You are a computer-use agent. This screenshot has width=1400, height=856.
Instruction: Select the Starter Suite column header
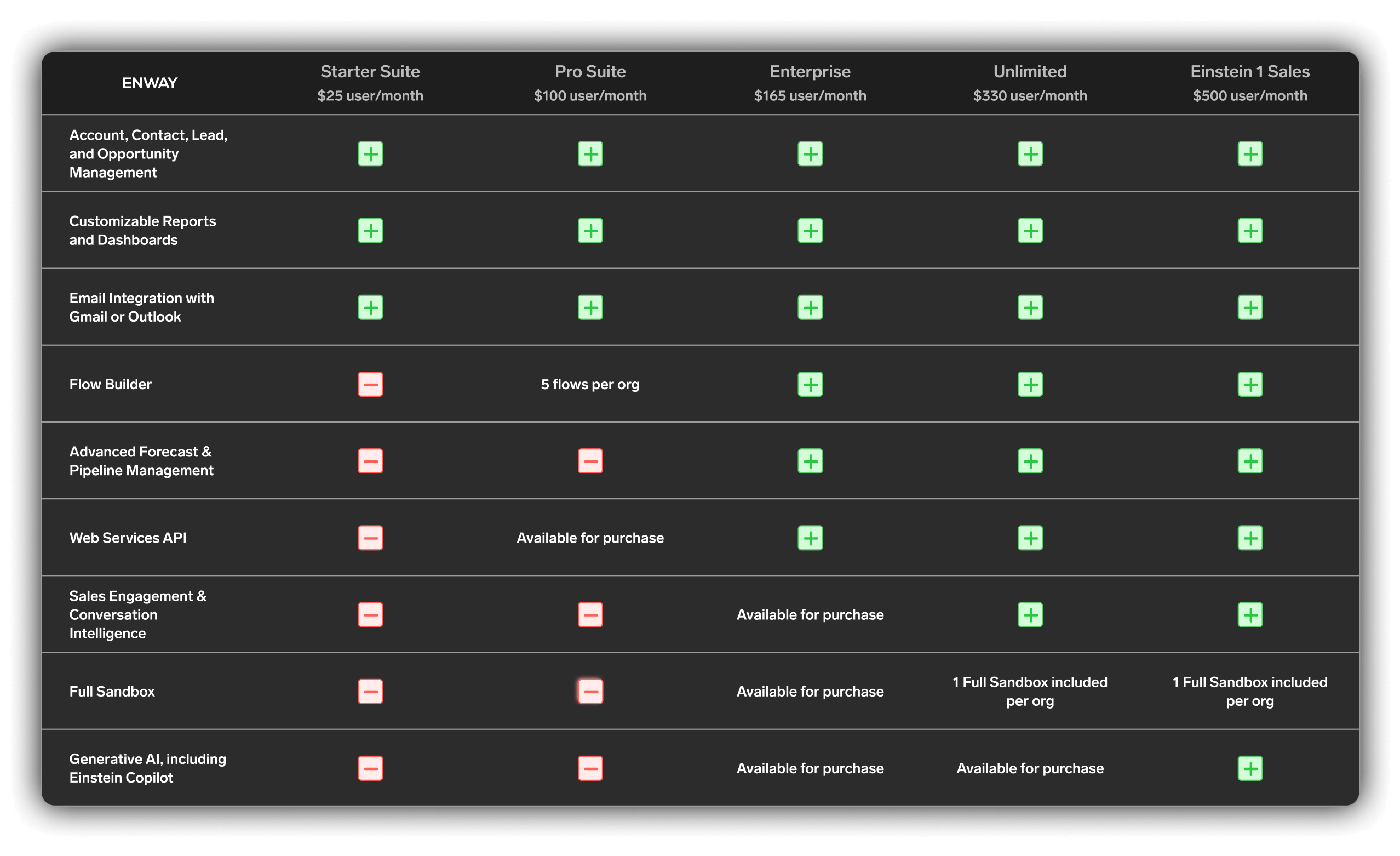click(x=370, y=72)
